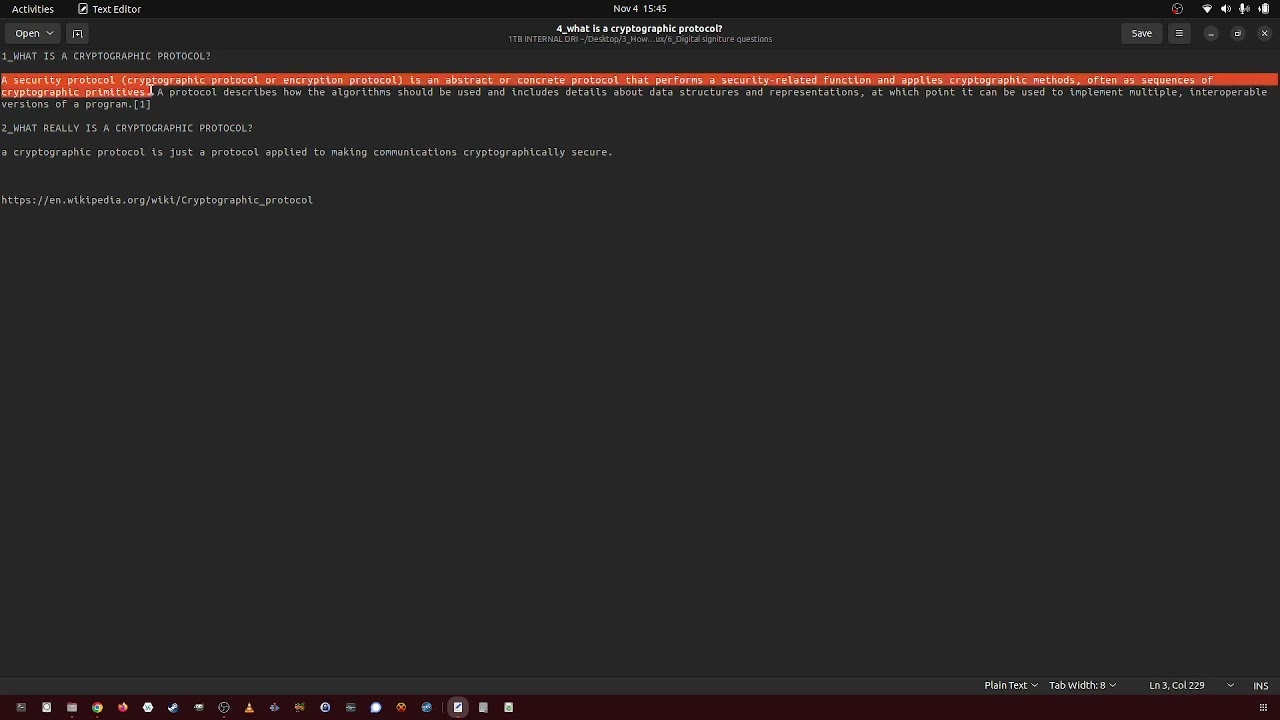This screenshot has width=1280, height=720.
Task: Open the Ln 3, Col 229 position dropdown
Action: coord(1190,685)
